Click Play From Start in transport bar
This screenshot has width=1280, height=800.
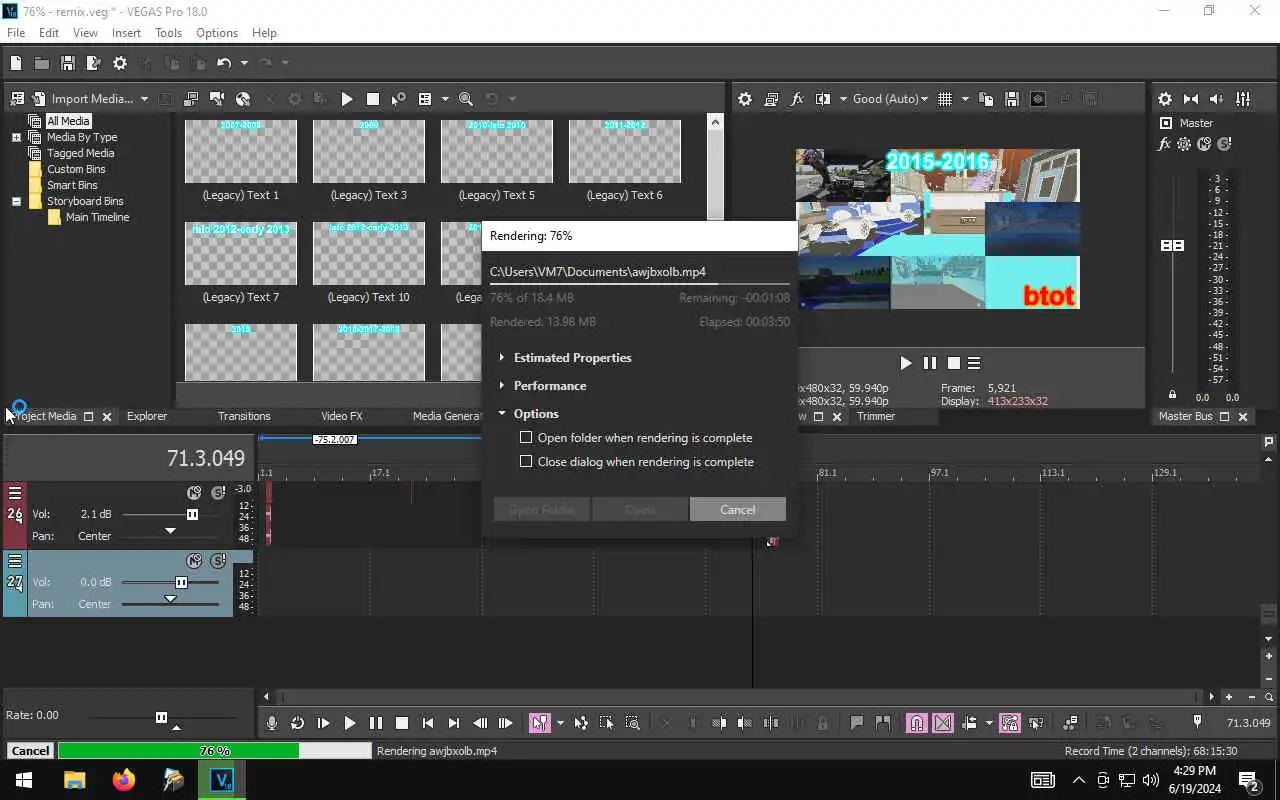click(x=324, y=723)
